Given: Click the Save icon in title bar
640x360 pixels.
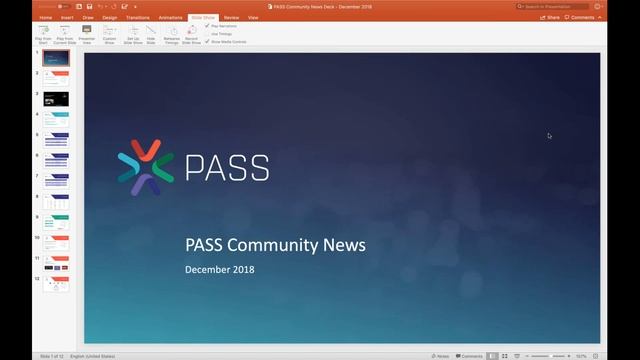Looking at the screenshot, I should coord(89,7).
